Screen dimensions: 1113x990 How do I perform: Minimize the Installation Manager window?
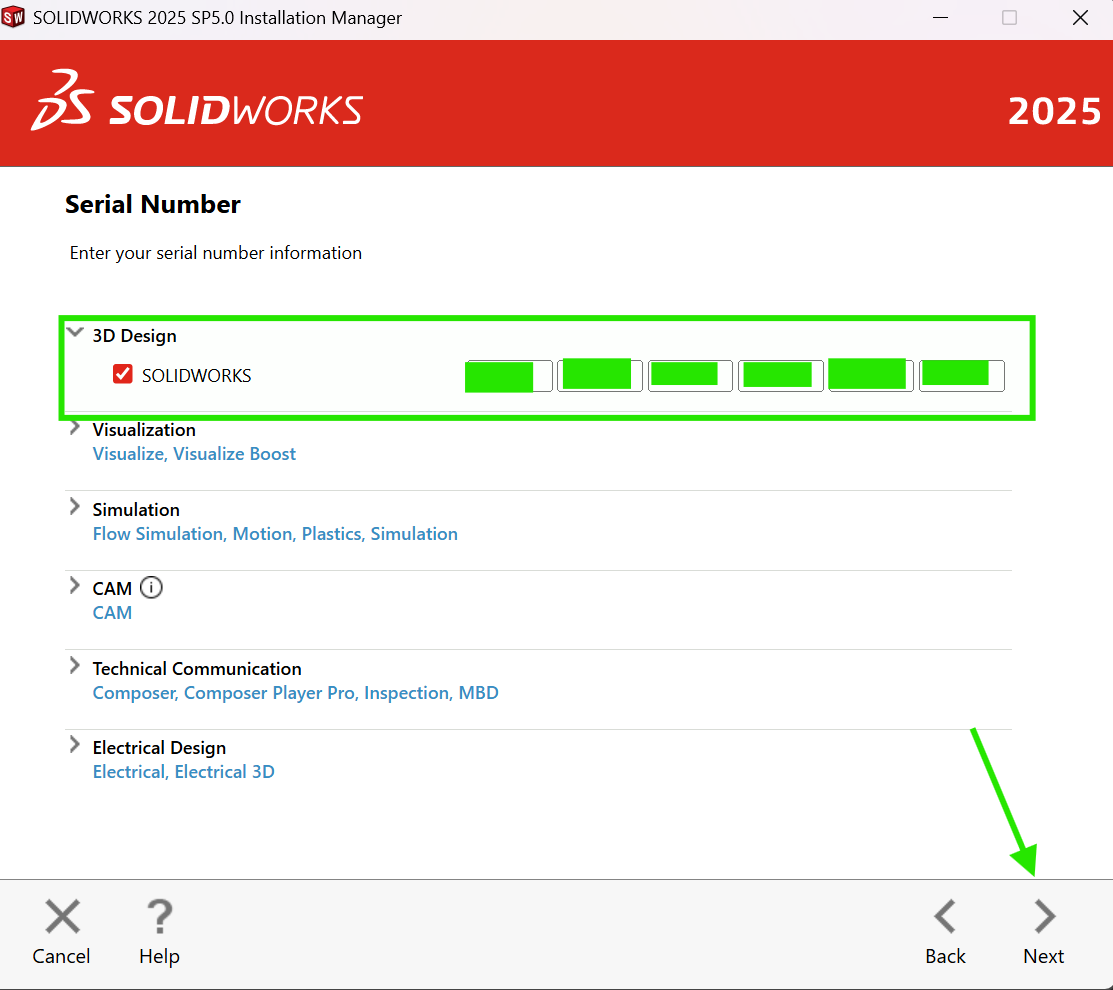click(x=941, y=18)
